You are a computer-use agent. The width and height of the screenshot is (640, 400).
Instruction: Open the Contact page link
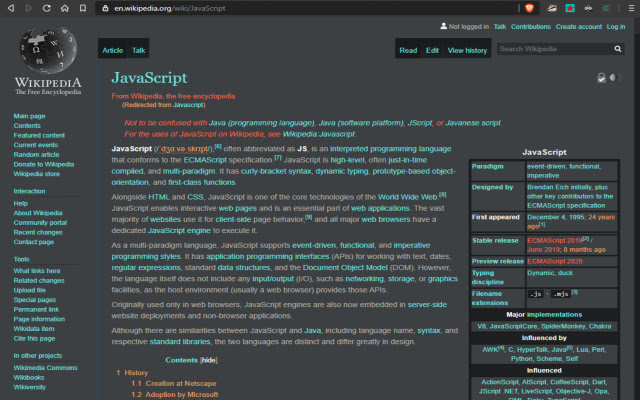tap(34, 242)
